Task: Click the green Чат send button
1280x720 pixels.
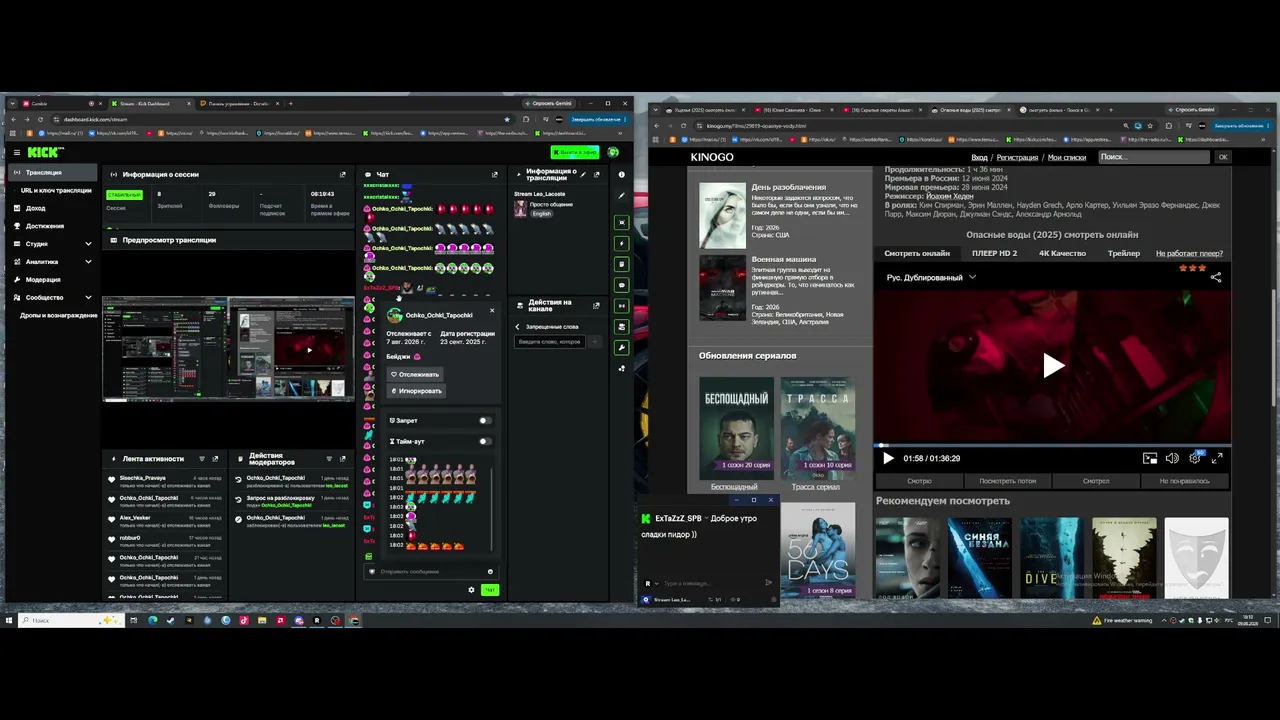Action: pos(490,590)
